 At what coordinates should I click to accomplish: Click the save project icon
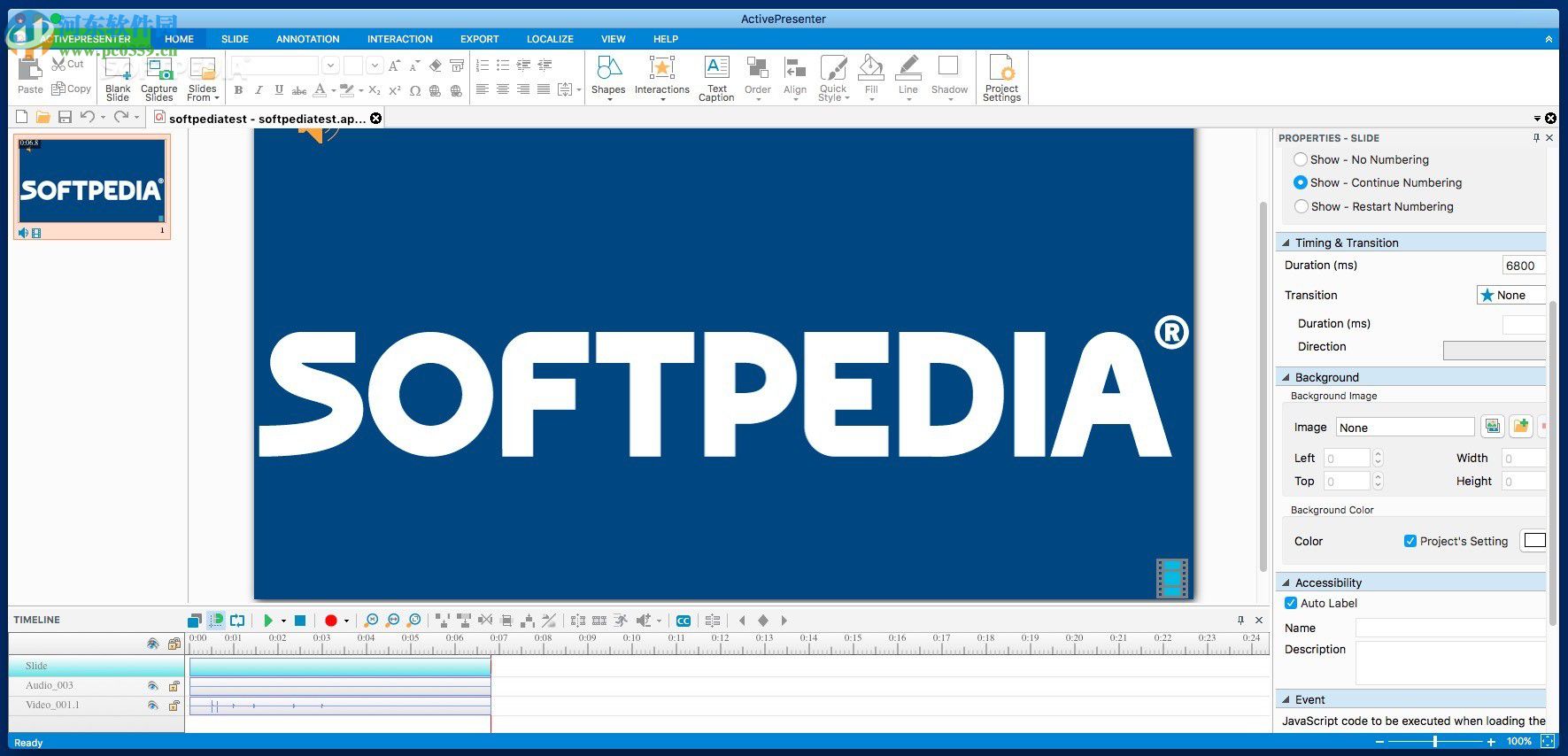(x=65, y=117)
